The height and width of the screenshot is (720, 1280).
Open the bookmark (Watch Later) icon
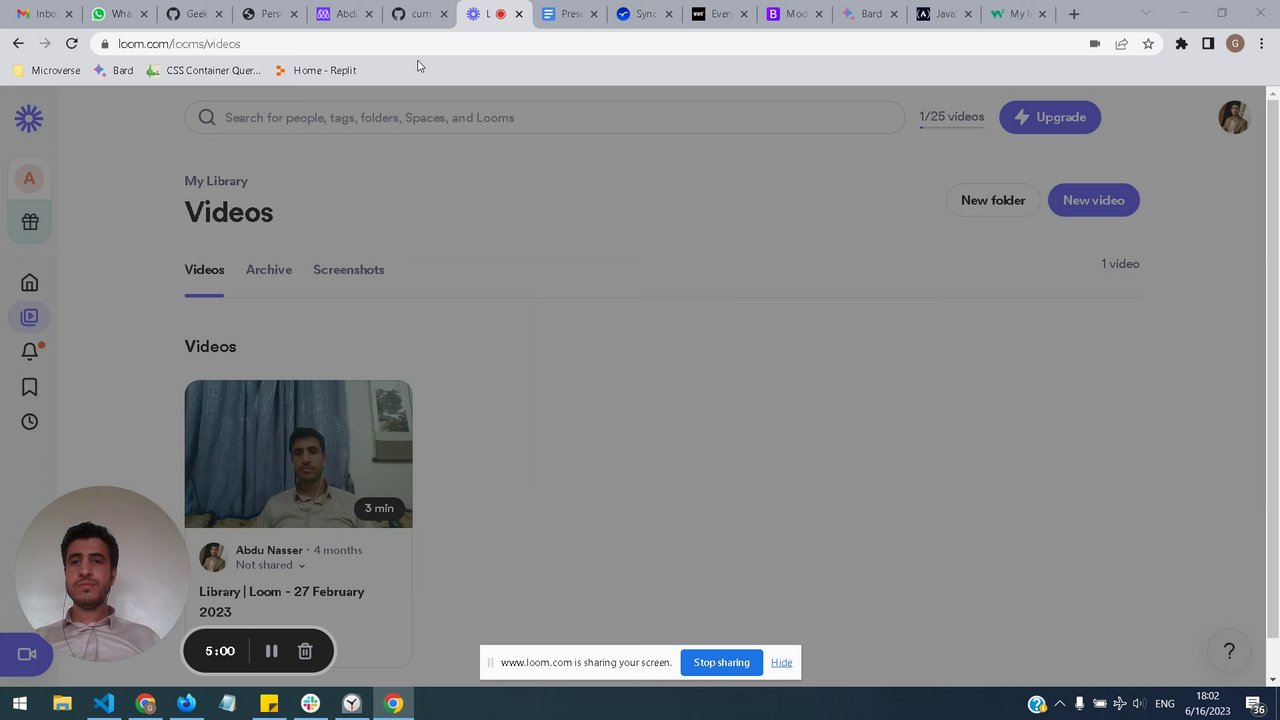pyautogui.click(x=30, y=387)
